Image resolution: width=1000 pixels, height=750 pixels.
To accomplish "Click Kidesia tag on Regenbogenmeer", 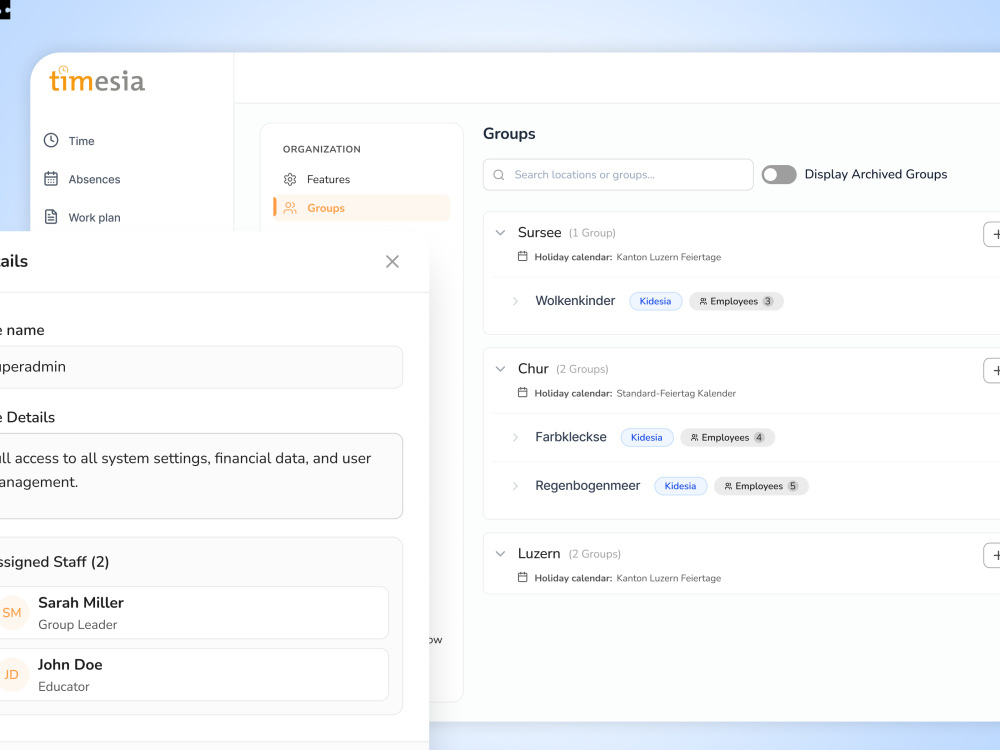I will 680,486.
